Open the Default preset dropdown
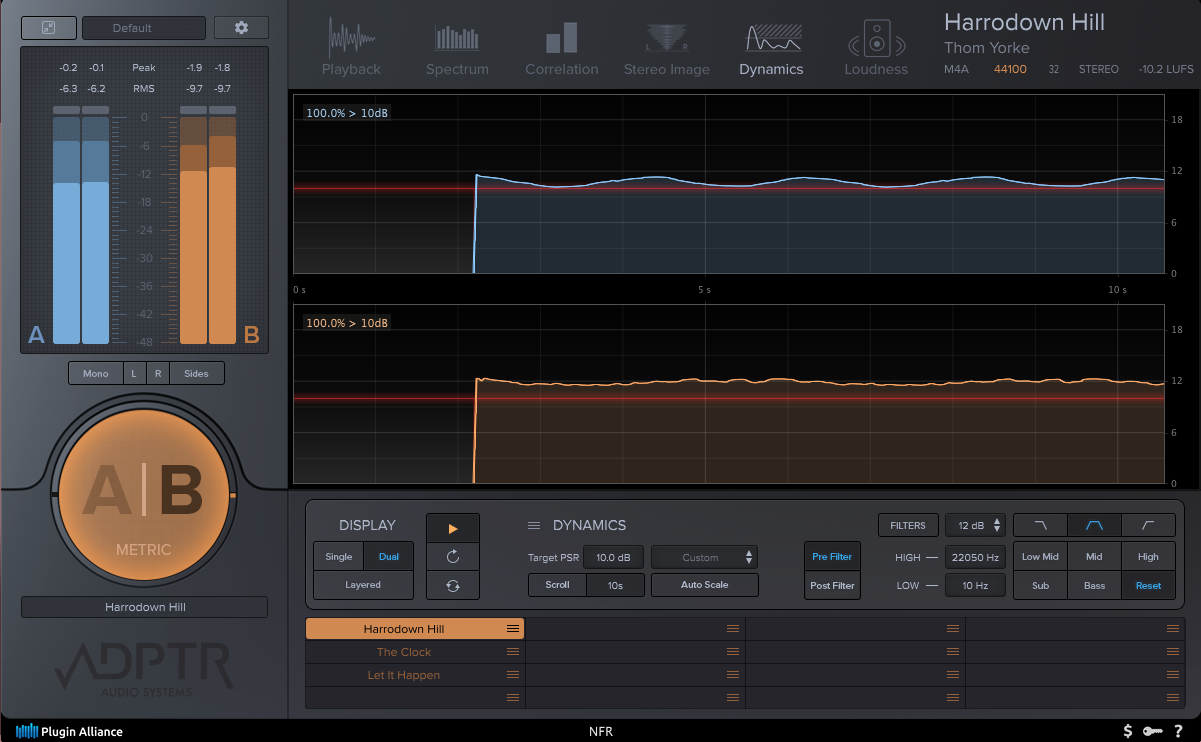This screenshot has height=742, width=1201. pos(143,28)
